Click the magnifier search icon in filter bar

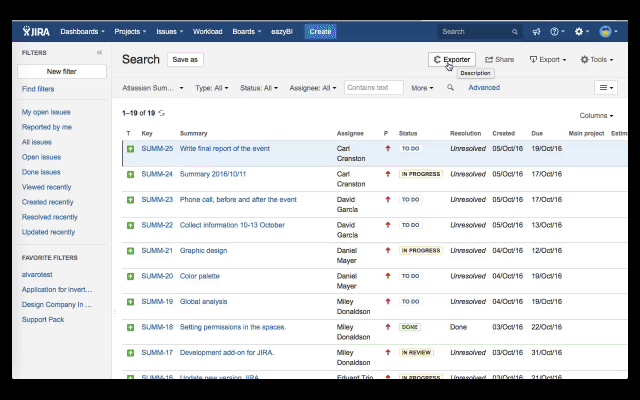coord(450,88)
